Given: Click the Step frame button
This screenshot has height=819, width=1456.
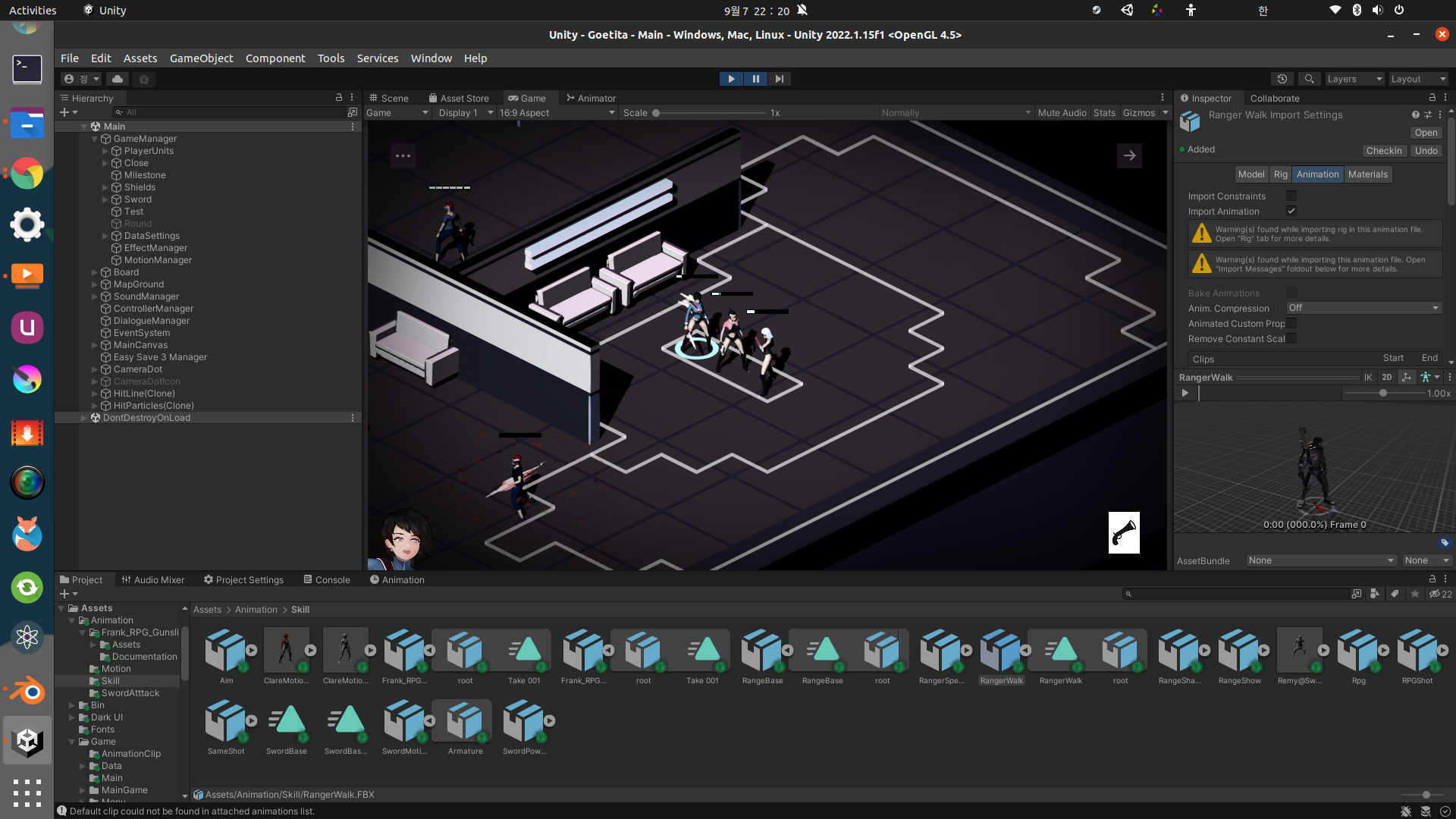Looking at the screenshot, I should pos(779,79).
